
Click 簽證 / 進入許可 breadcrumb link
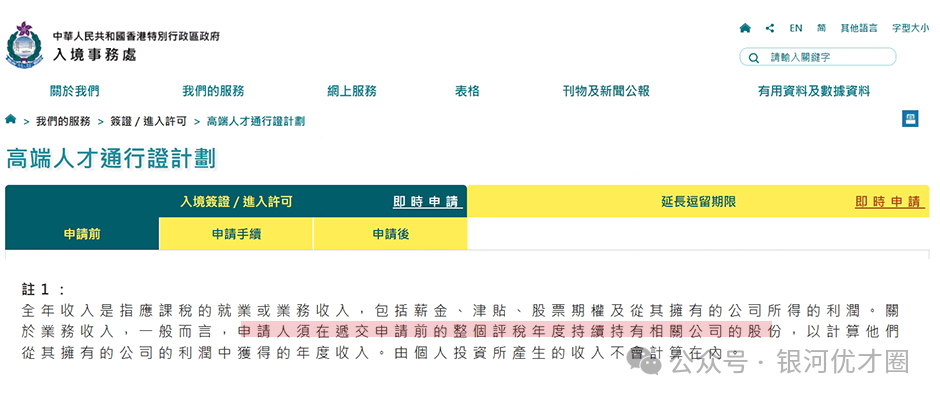pos(148,121)
